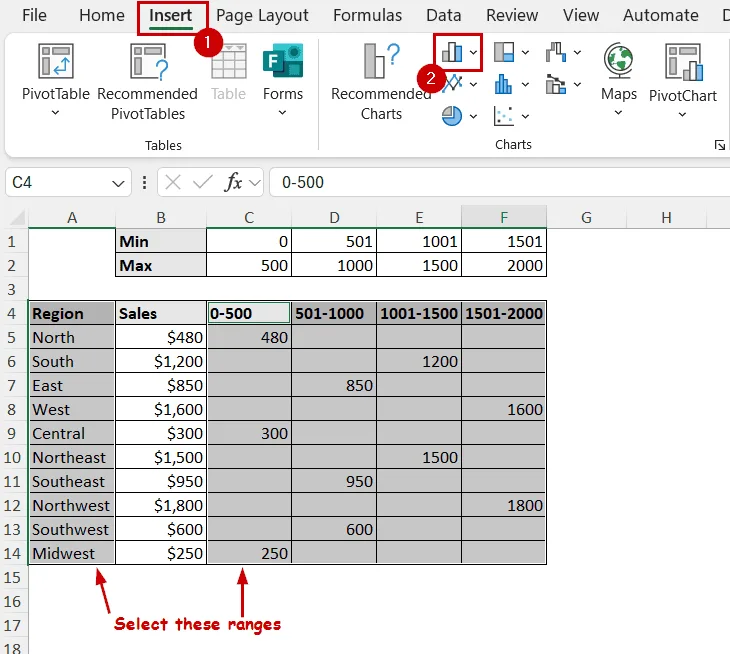Click the Maps globe icon

pyautogui.click(x=618, y=61)
